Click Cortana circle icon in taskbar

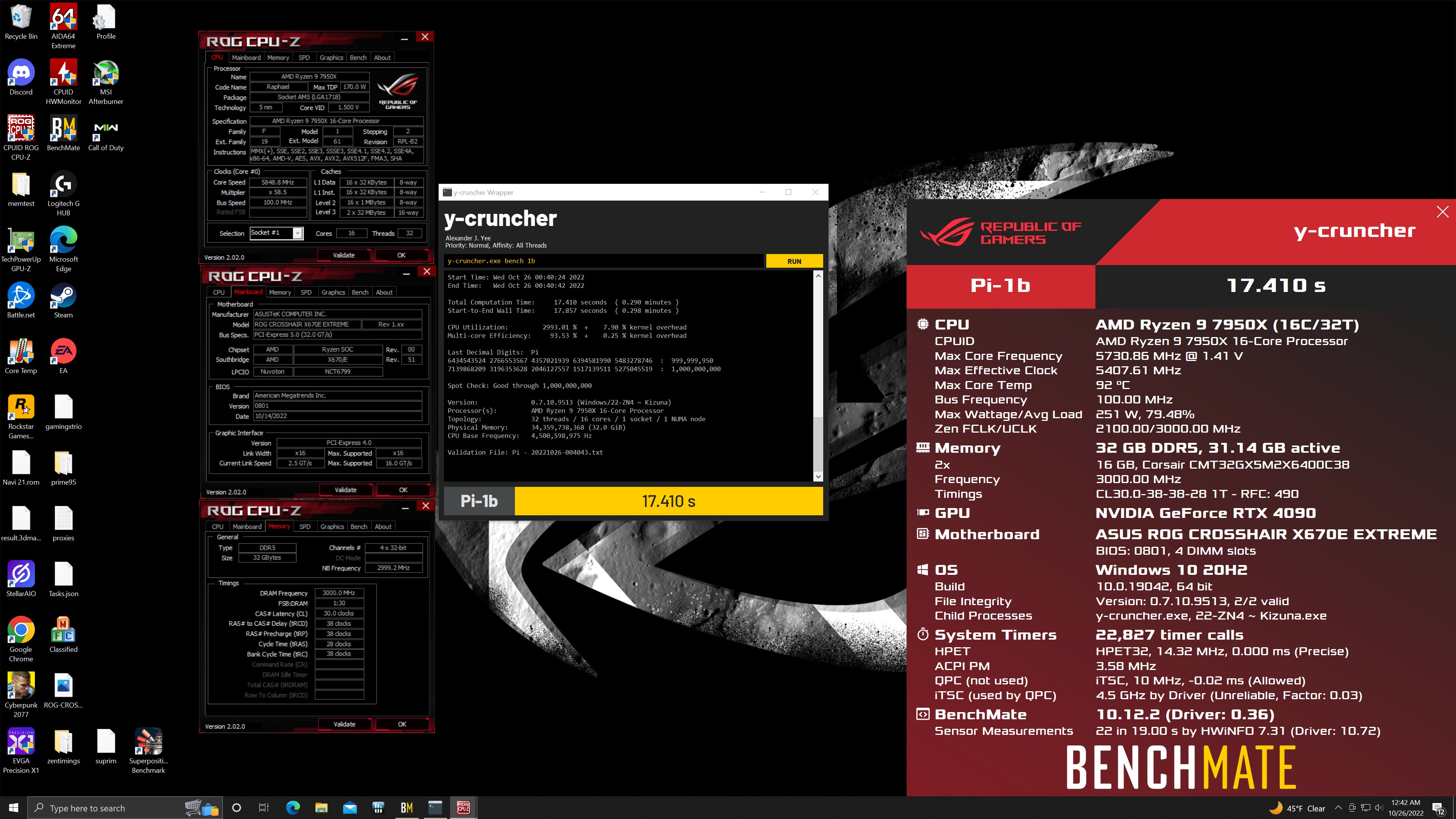[x=236, y=808]
